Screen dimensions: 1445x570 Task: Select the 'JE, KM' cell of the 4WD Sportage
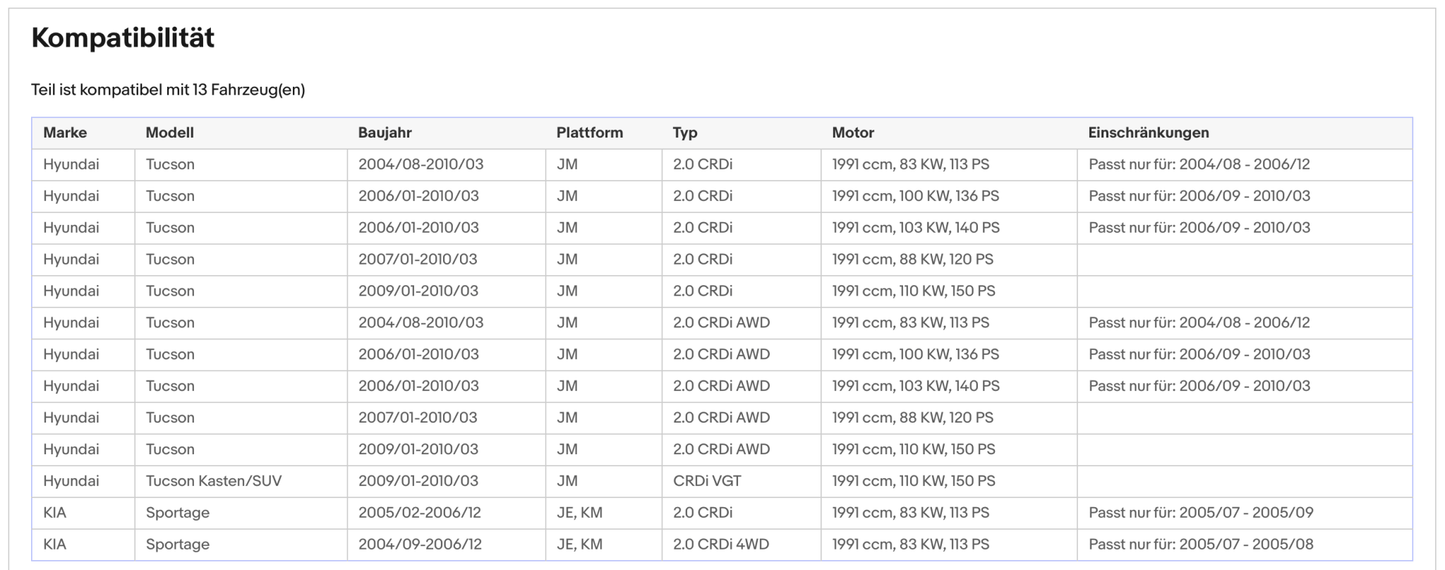coord(580,545)
